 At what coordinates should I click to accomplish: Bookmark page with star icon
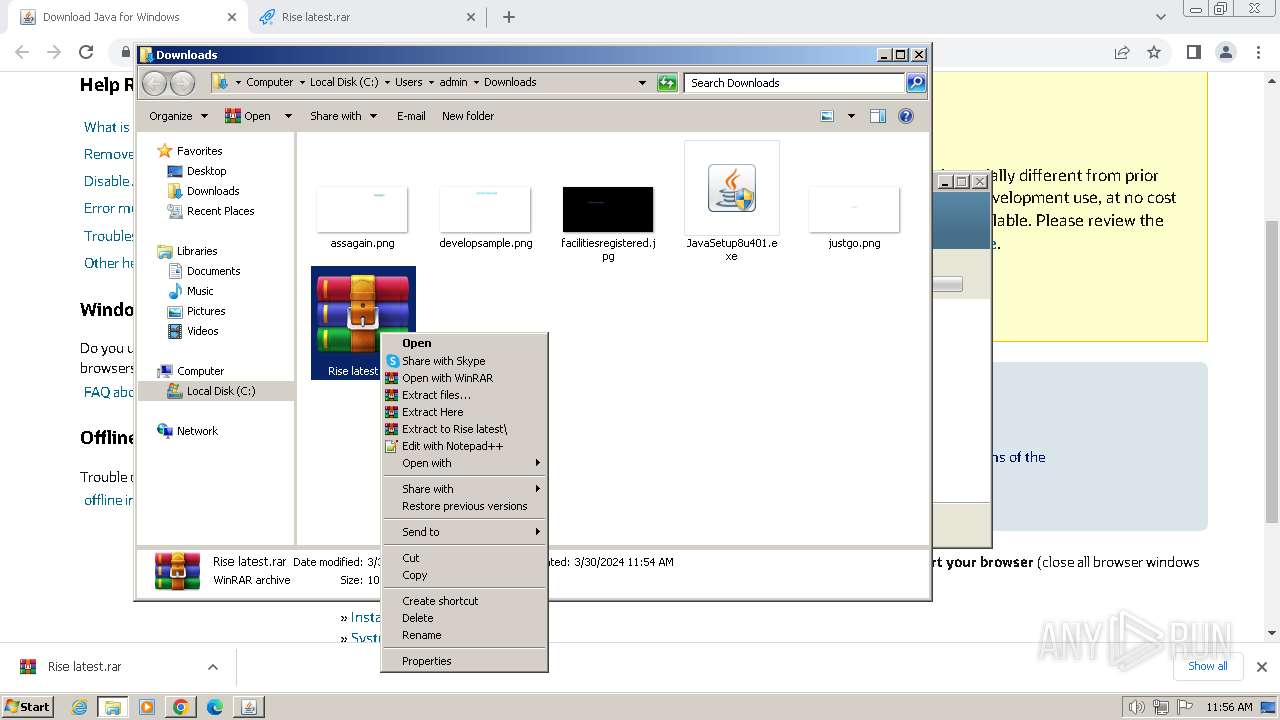[1154, 52]
